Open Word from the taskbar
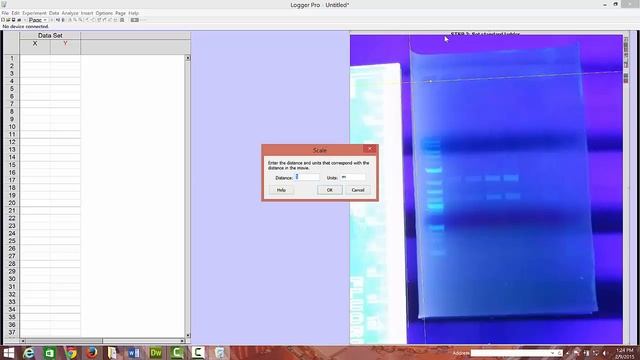This screenshot has height=360, width=640. point(134,353)
